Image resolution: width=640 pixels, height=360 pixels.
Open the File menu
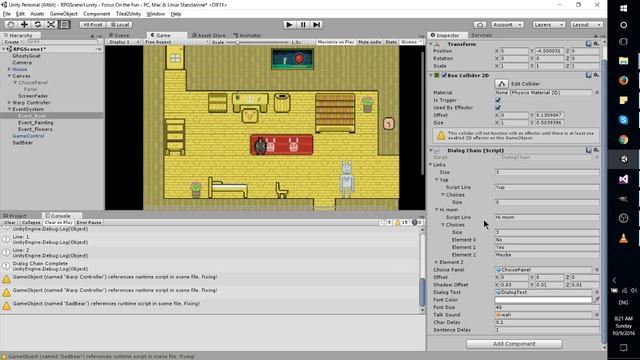7,14
